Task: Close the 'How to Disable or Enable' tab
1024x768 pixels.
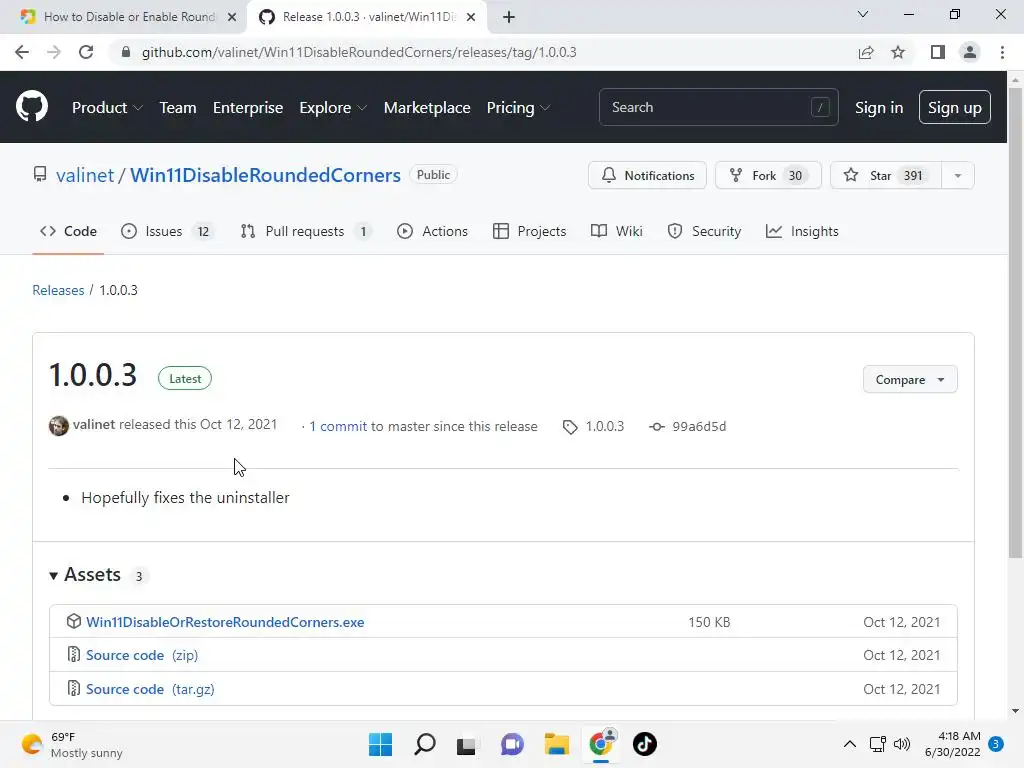Action: click(x=232, y=17)
